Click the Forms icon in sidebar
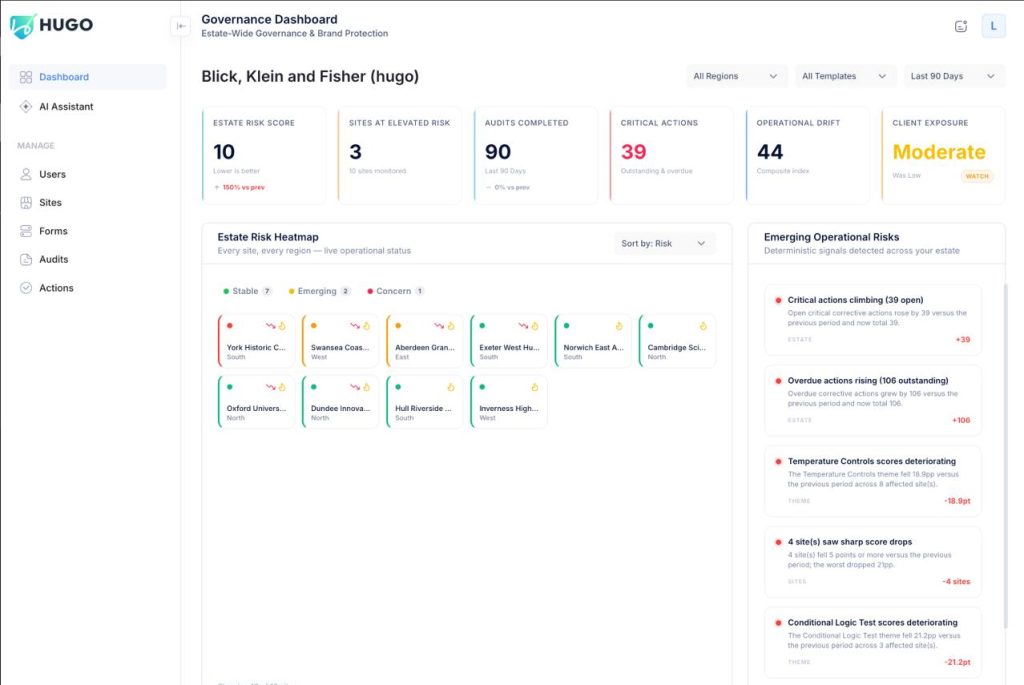This screenshot has height=685, width=1024. point(25,231)
